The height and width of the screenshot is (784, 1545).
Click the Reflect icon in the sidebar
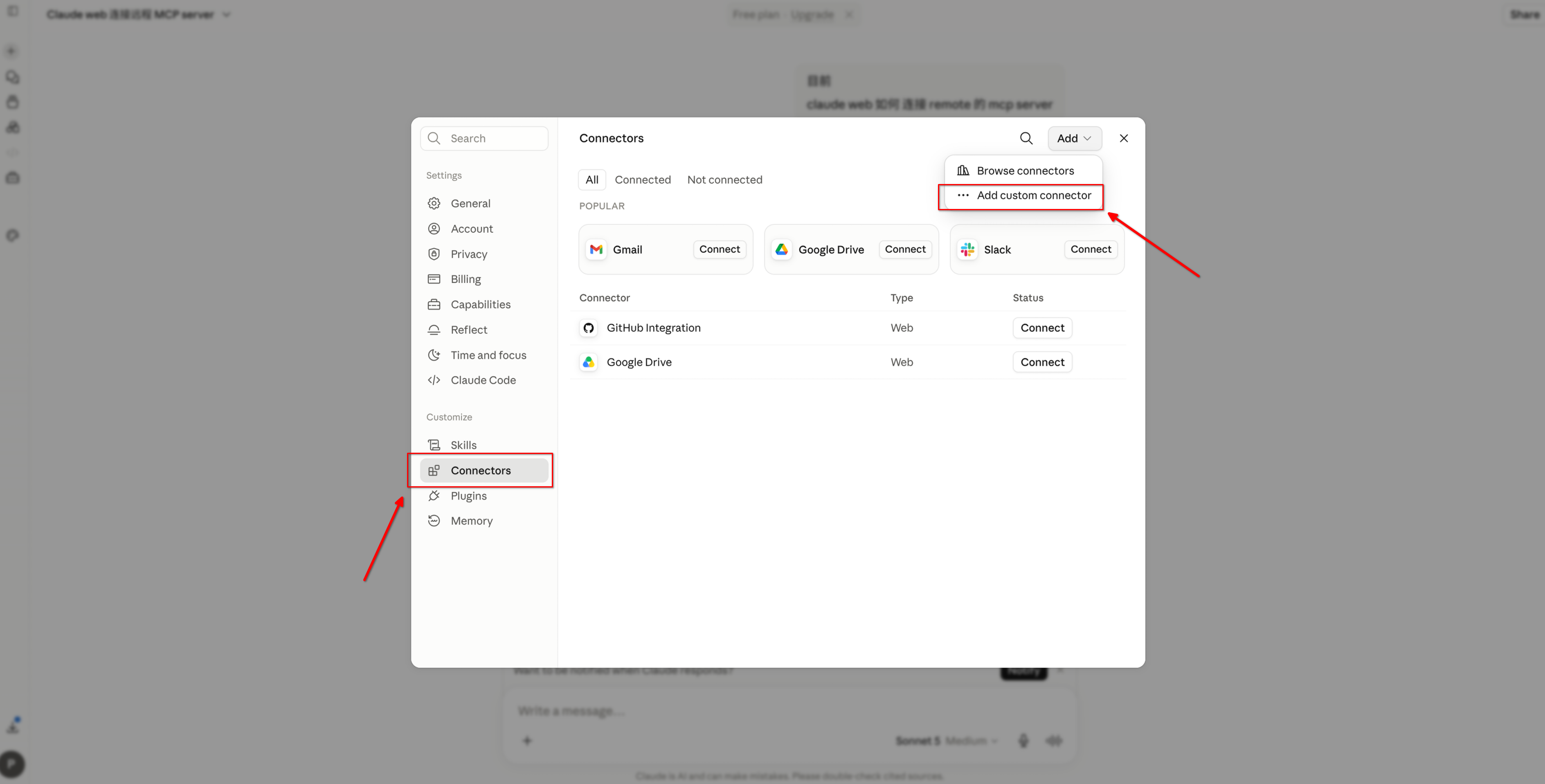coord(434,330)
